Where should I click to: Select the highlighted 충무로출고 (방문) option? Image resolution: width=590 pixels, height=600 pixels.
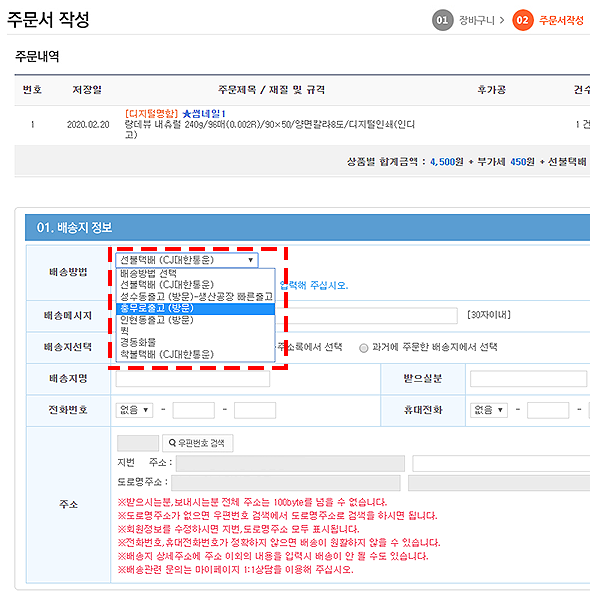click(x=196, y=308)
